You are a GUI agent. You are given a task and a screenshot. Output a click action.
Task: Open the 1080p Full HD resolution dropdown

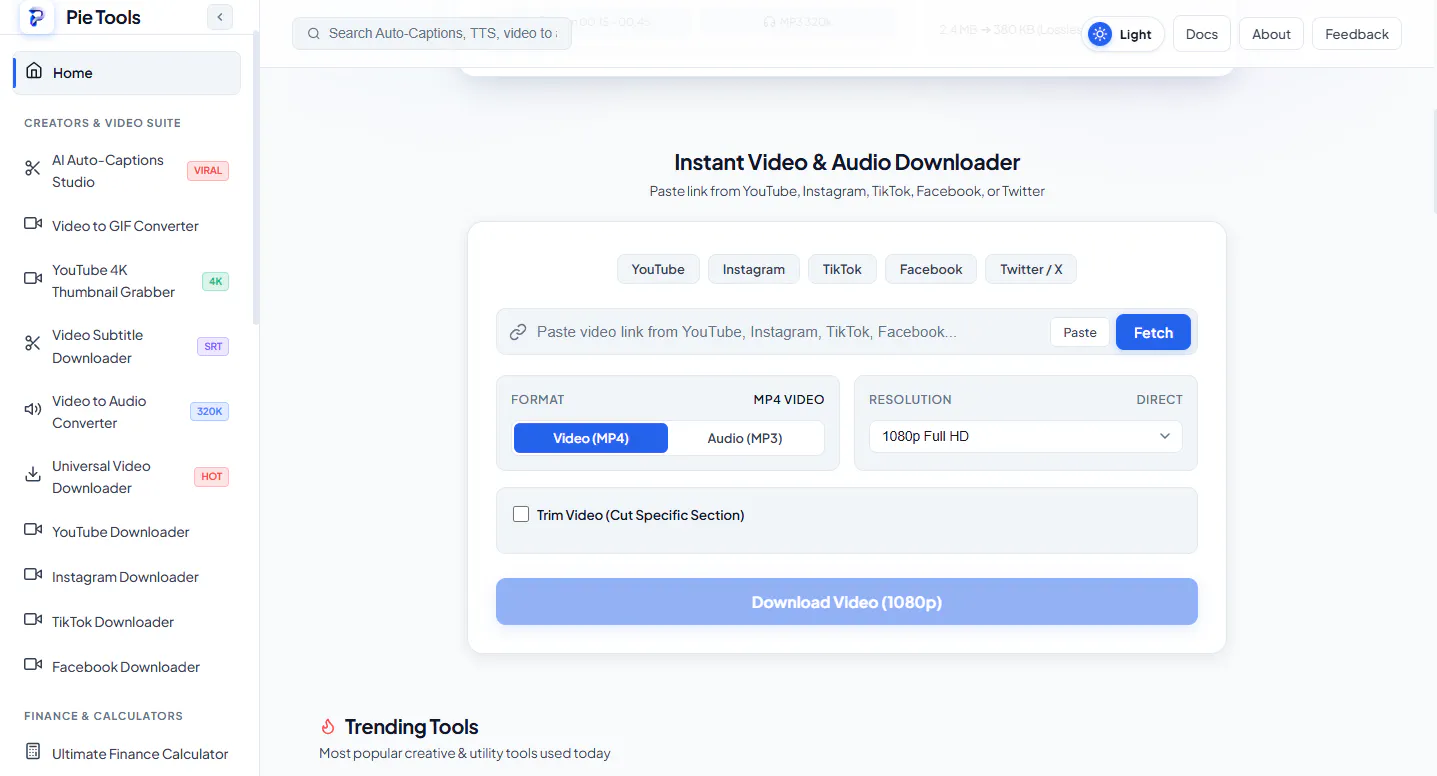[1025, 437]
